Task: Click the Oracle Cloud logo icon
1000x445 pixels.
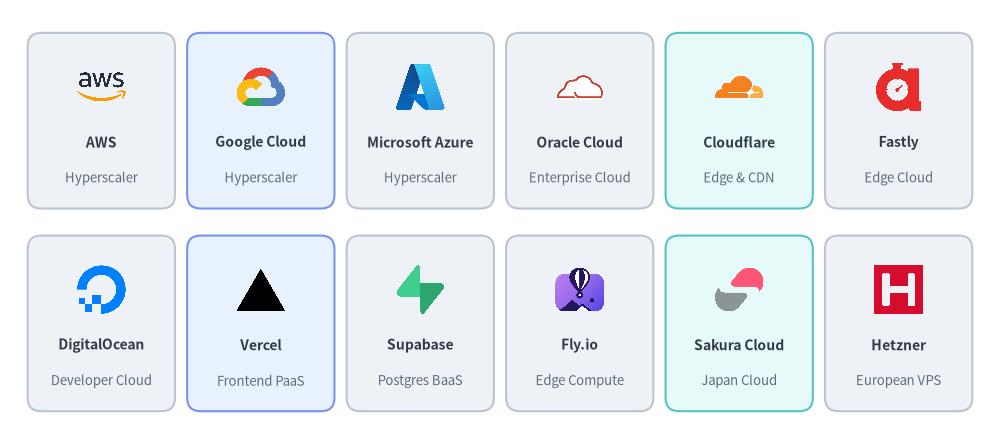Action: [x=580, y=87]
